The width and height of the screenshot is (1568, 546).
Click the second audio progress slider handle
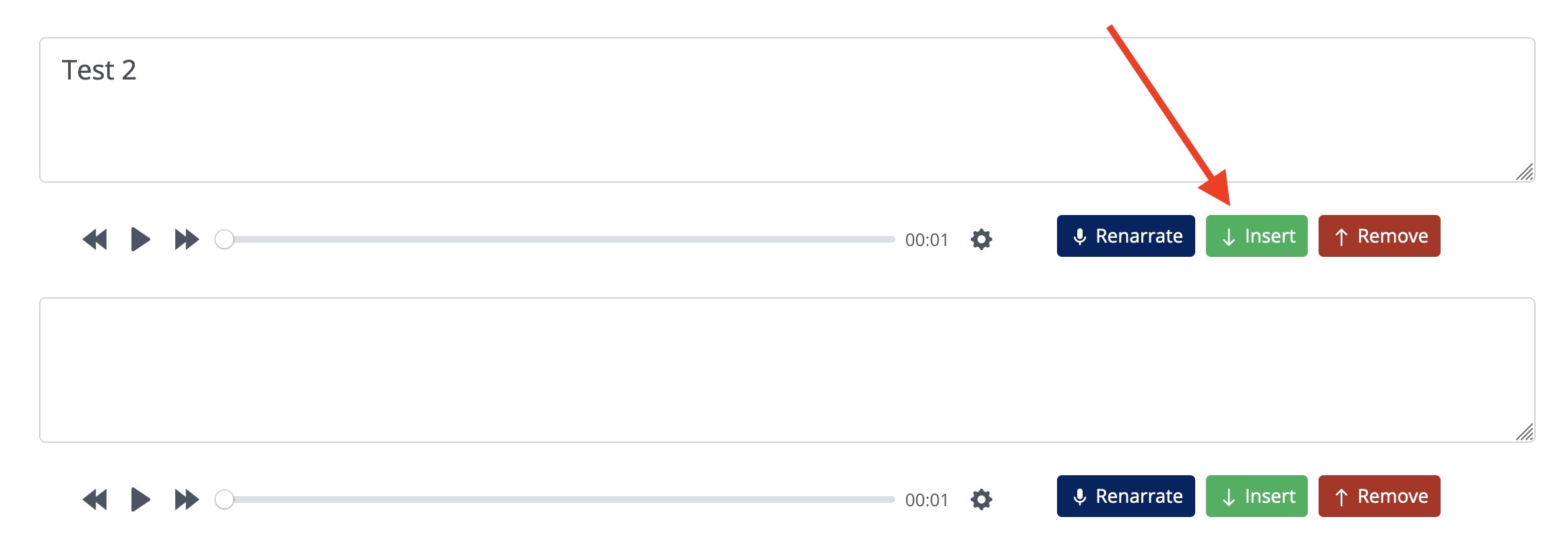[224, 499]
